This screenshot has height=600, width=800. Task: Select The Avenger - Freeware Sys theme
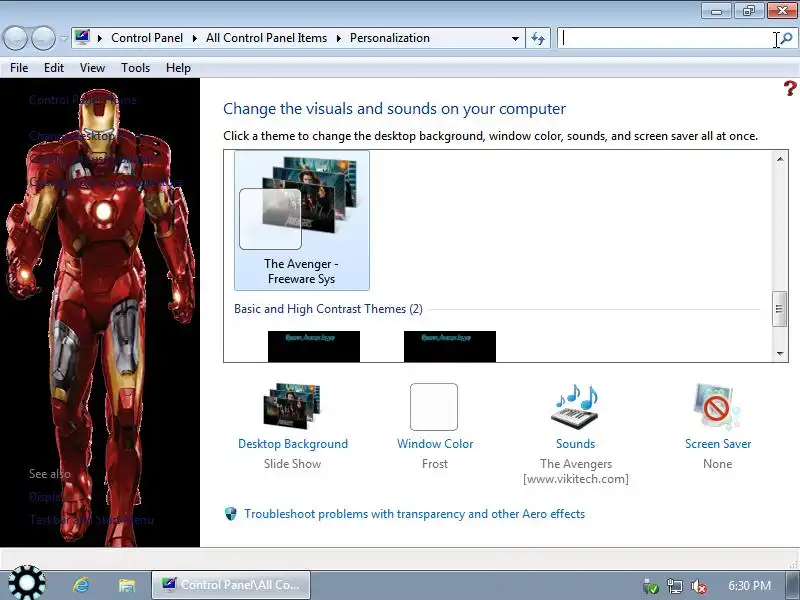[x=302, y=220]
